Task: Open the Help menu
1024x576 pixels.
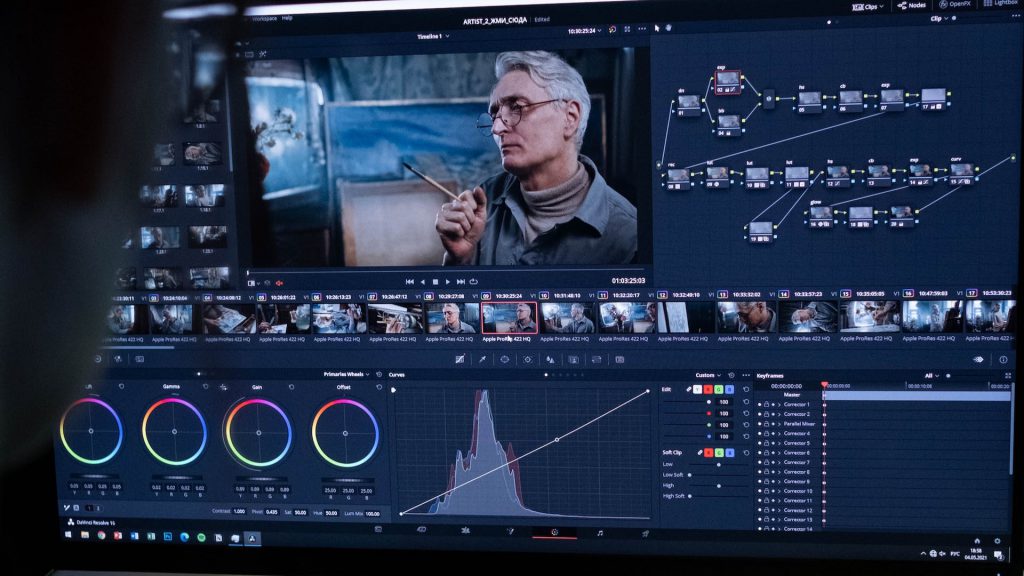Action: 287,18
